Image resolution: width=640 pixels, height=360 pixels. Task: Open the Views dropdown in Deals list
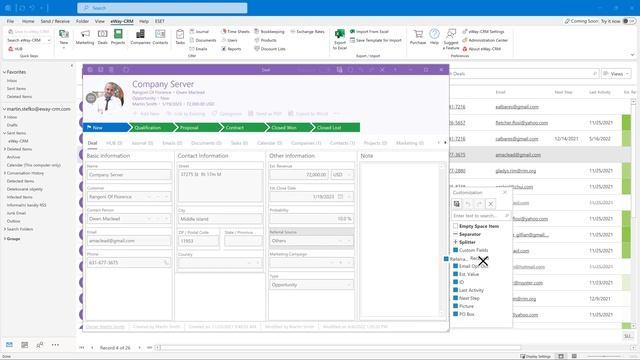point(616,74)
